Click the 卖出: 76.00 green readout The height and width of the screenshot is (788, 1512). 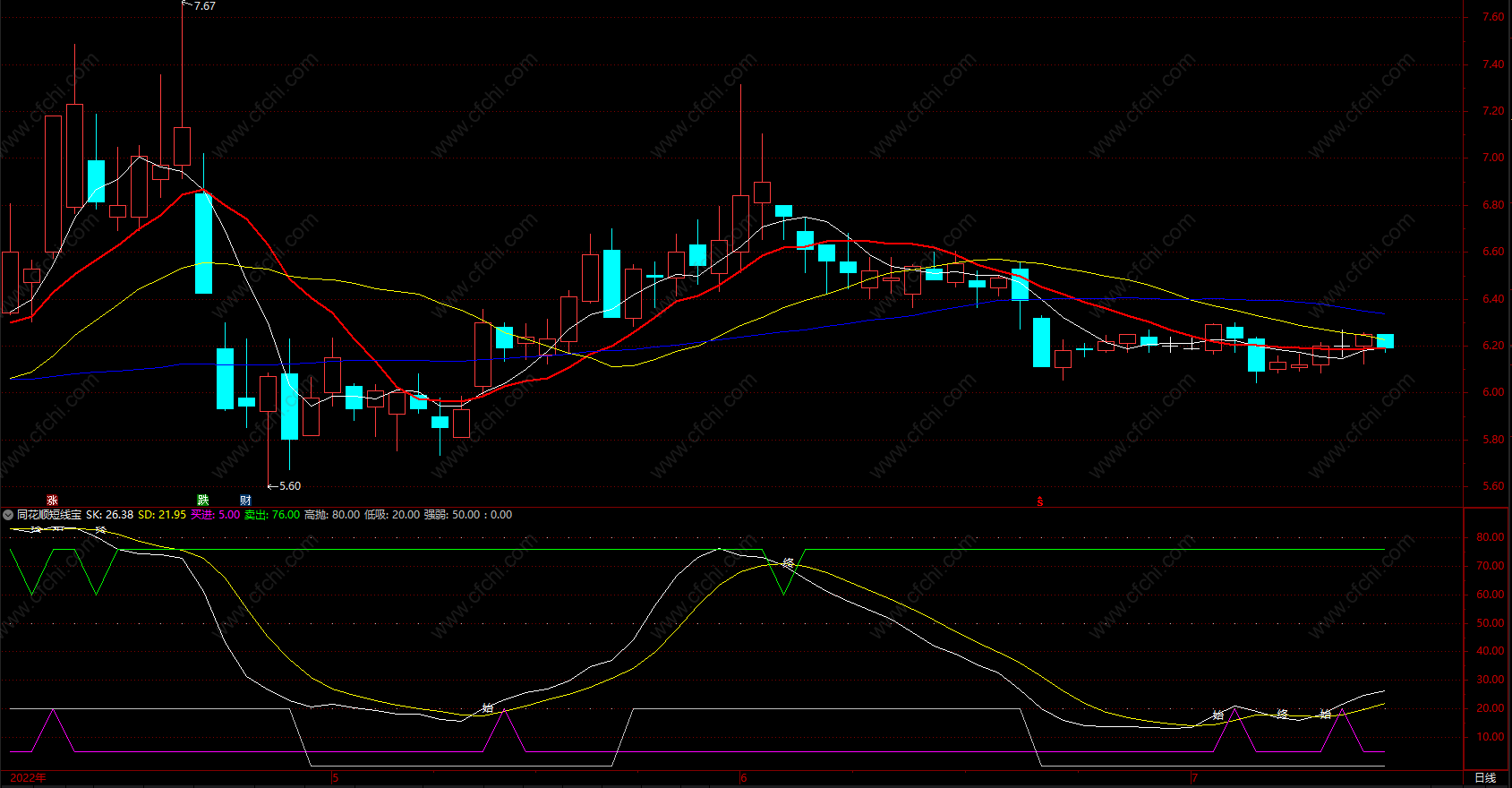point(272,515)
